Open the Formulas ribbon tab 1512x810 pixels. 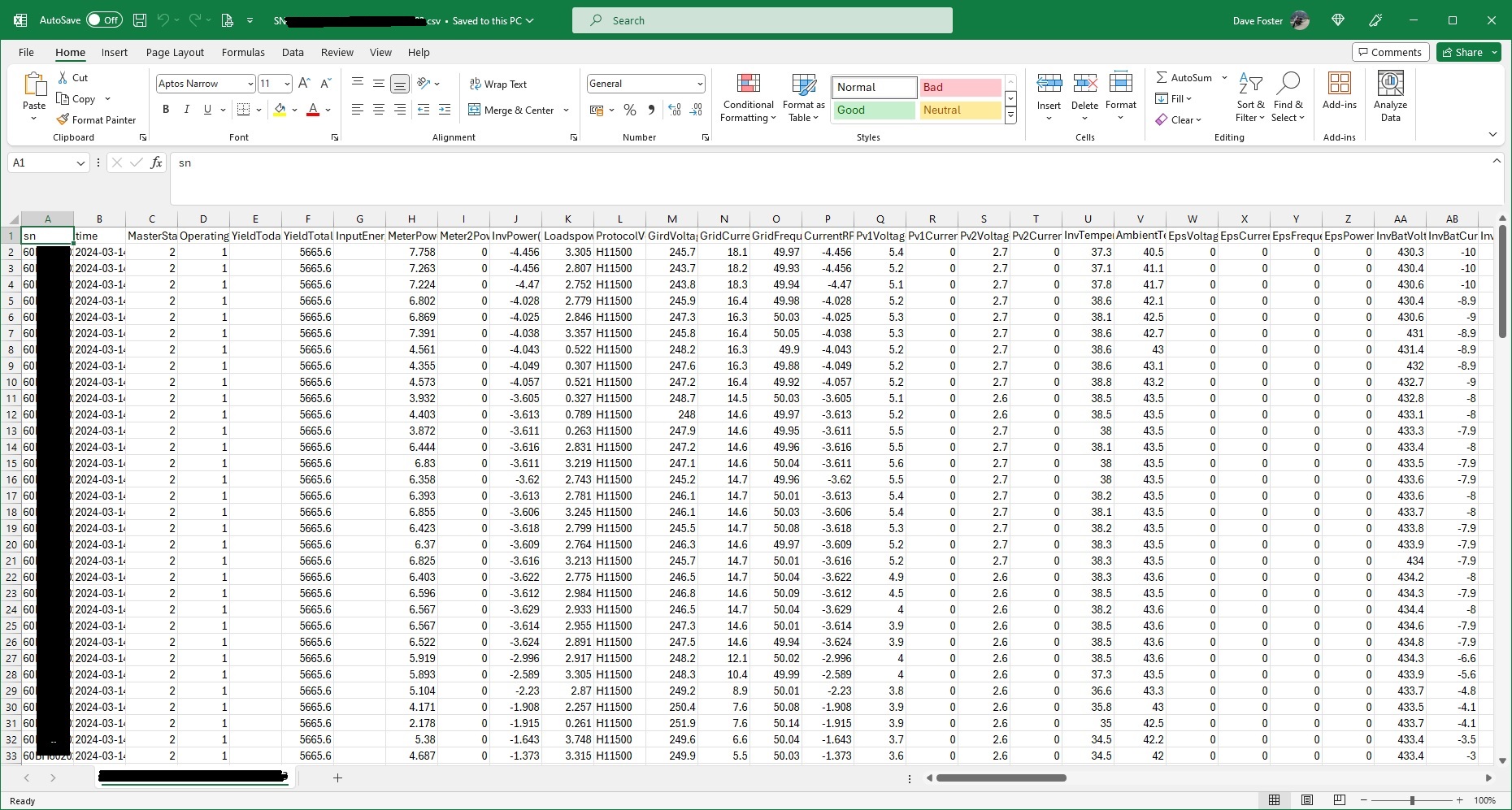pyautogui.click(x=243, y=52)
